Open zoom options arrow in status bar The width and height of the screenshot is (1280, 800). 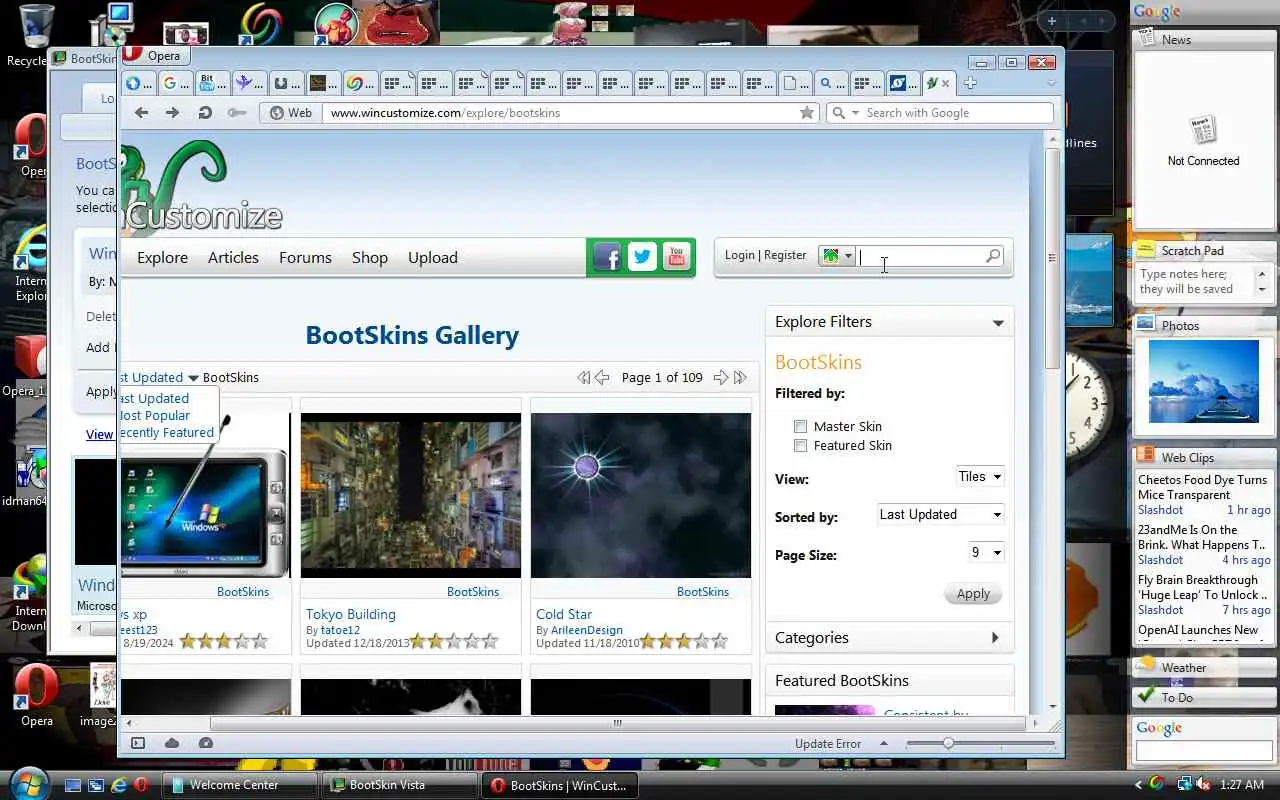(x=884, y=743)
